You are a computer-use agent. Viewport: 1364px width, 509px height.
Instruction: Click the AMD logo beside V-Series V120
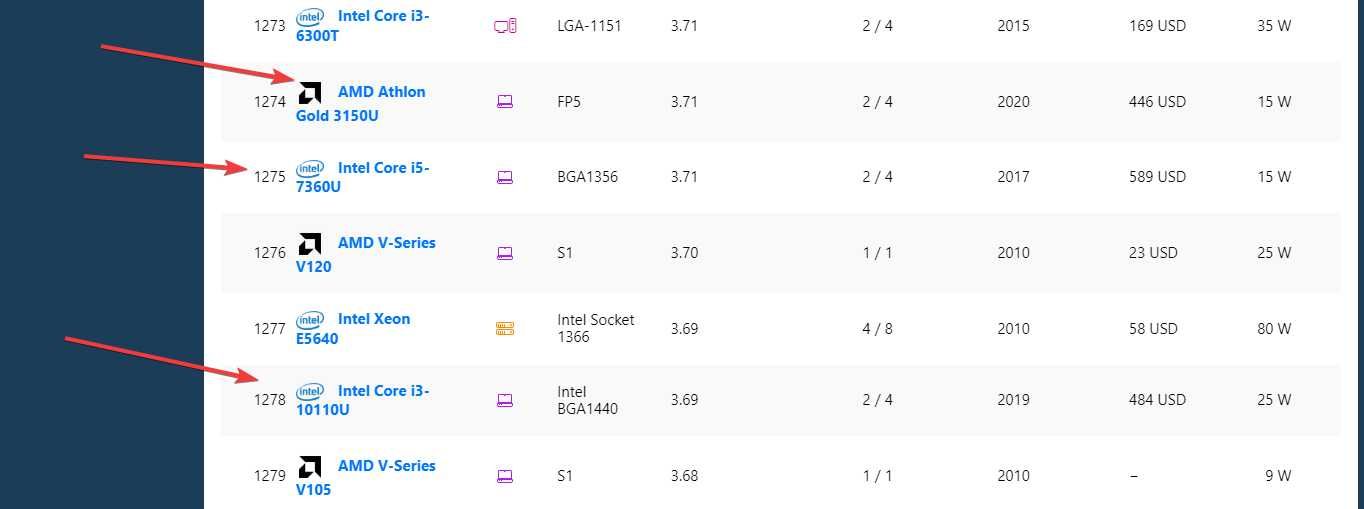point(310,243)
